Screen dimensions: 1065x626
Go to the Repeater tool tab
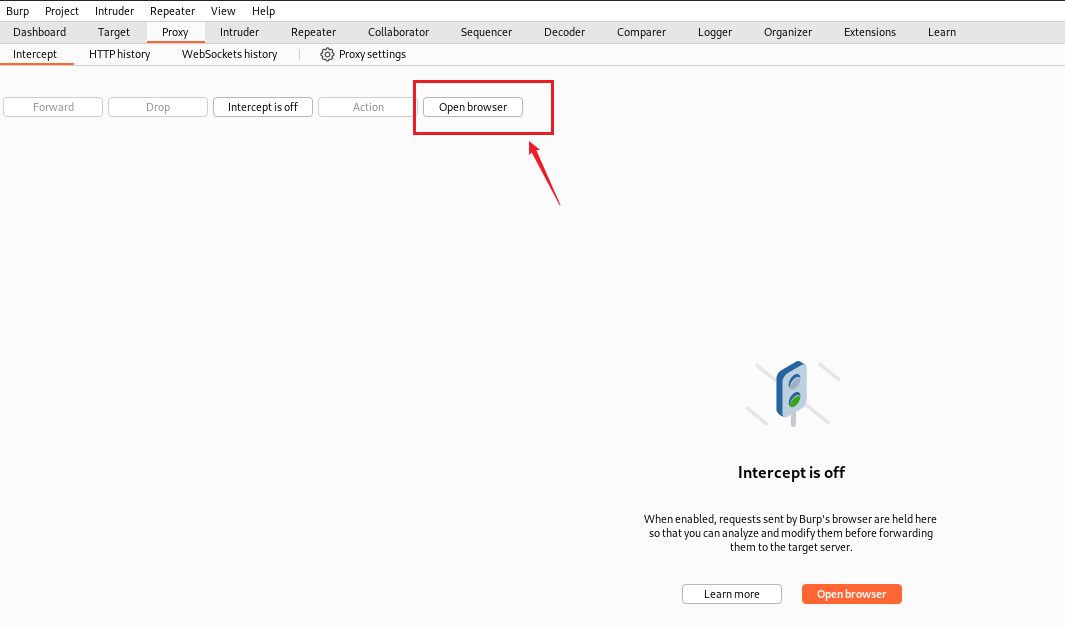(x=313, y=32)
